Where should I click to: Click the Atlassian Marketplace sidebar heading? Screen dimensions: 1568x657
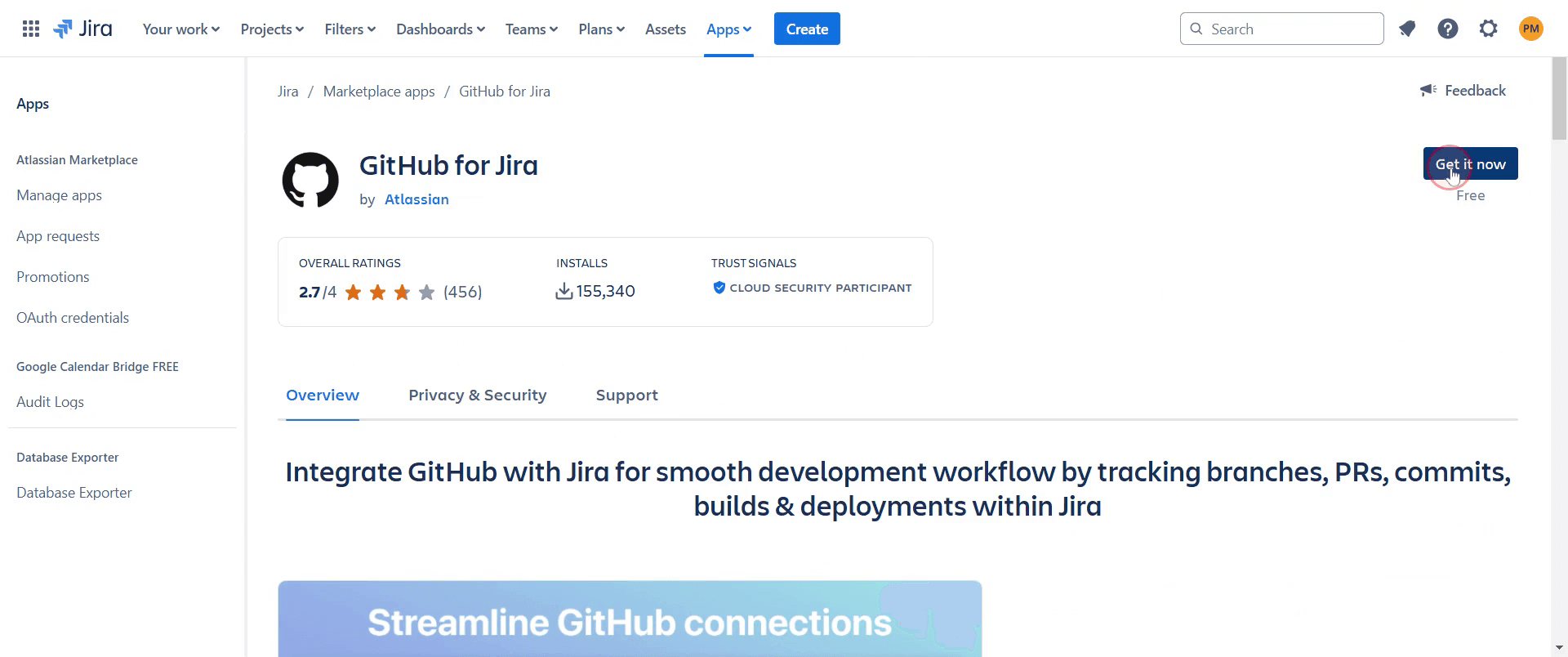(77, 160)
